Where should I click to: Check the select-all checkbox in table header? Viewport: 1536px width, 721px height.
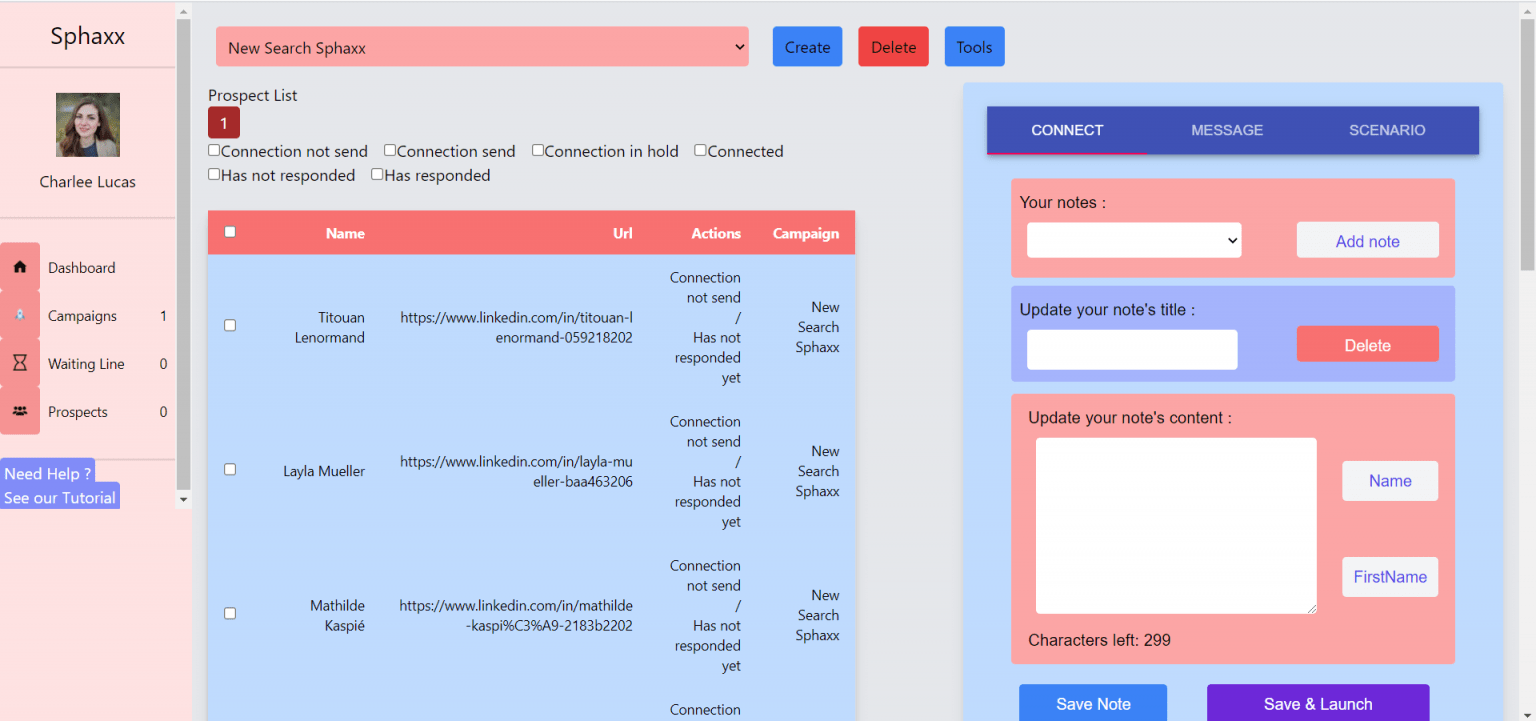(x=230, y=232)
